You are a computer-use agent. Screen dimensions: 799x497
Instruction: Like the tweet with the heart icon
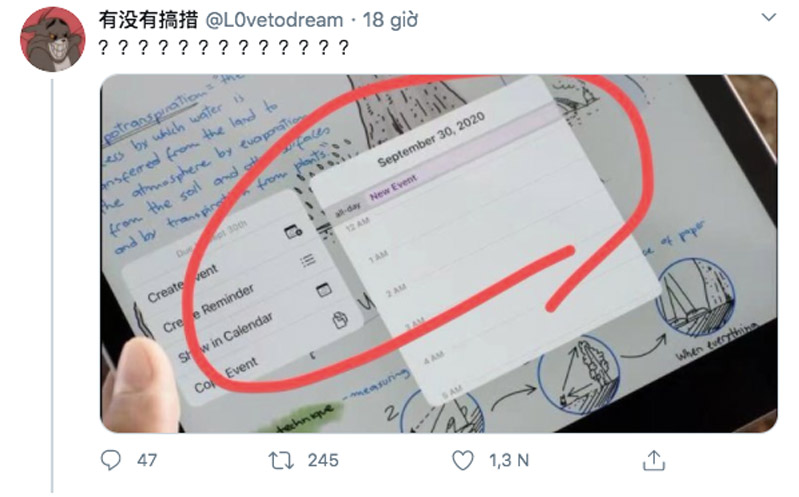pos(463,460)
